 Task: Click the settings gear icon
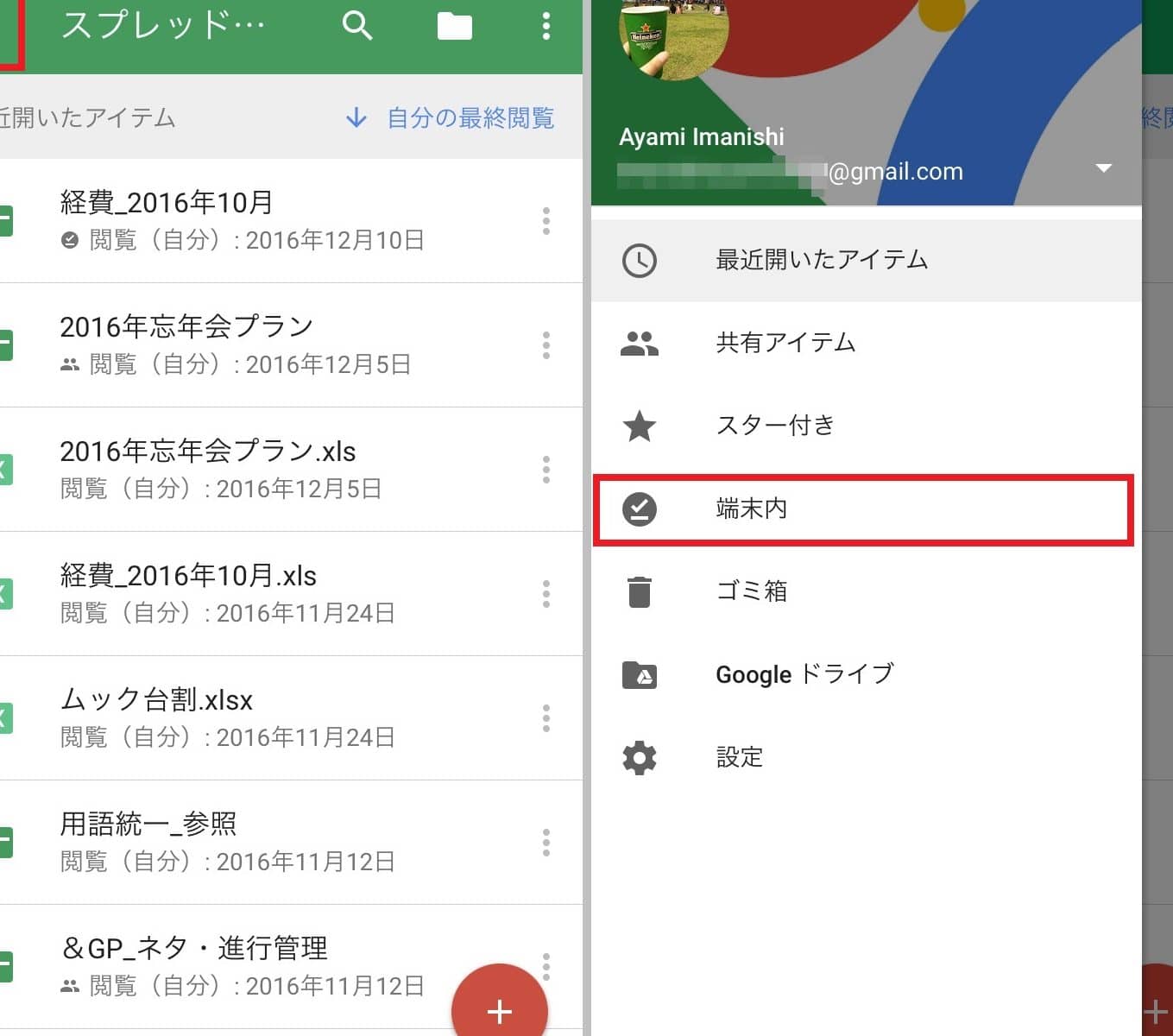639,758
